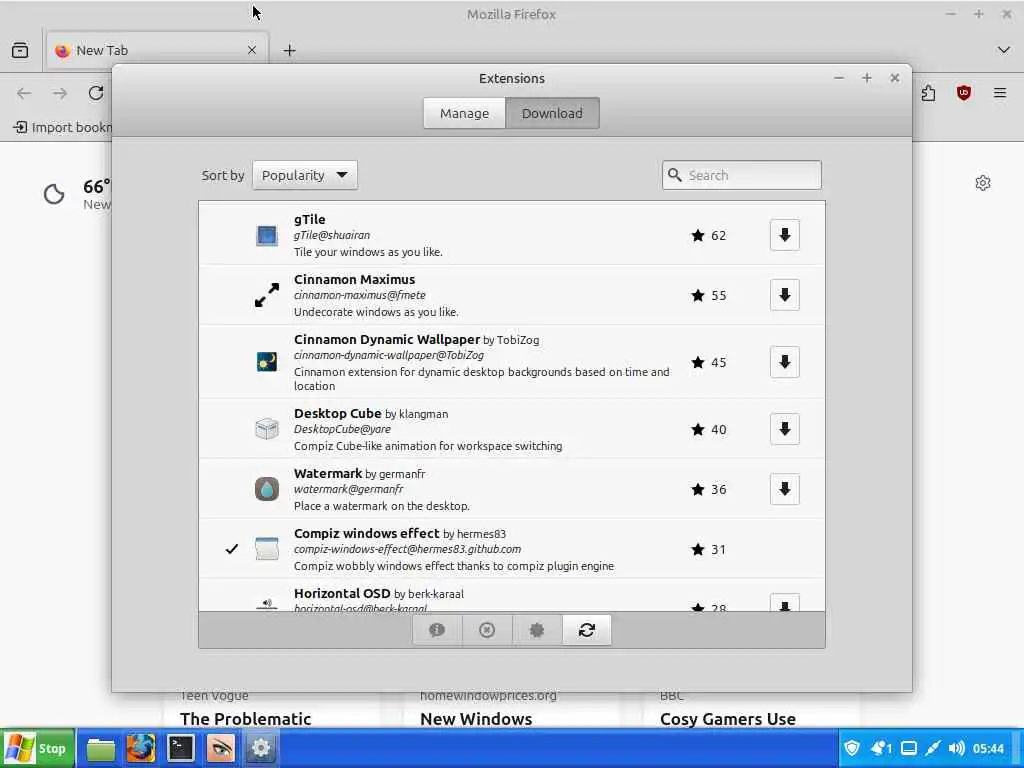The image size is (1024, 768).
Task: Select Compiz windows effect title
Action: (x=366, y=534)
